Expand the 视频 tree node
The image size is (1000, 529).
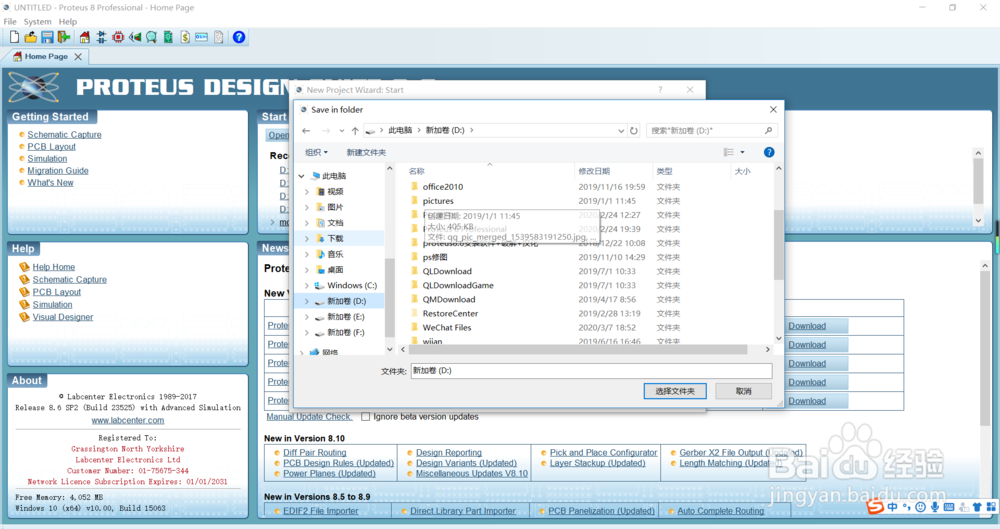[x=307, y=191]
